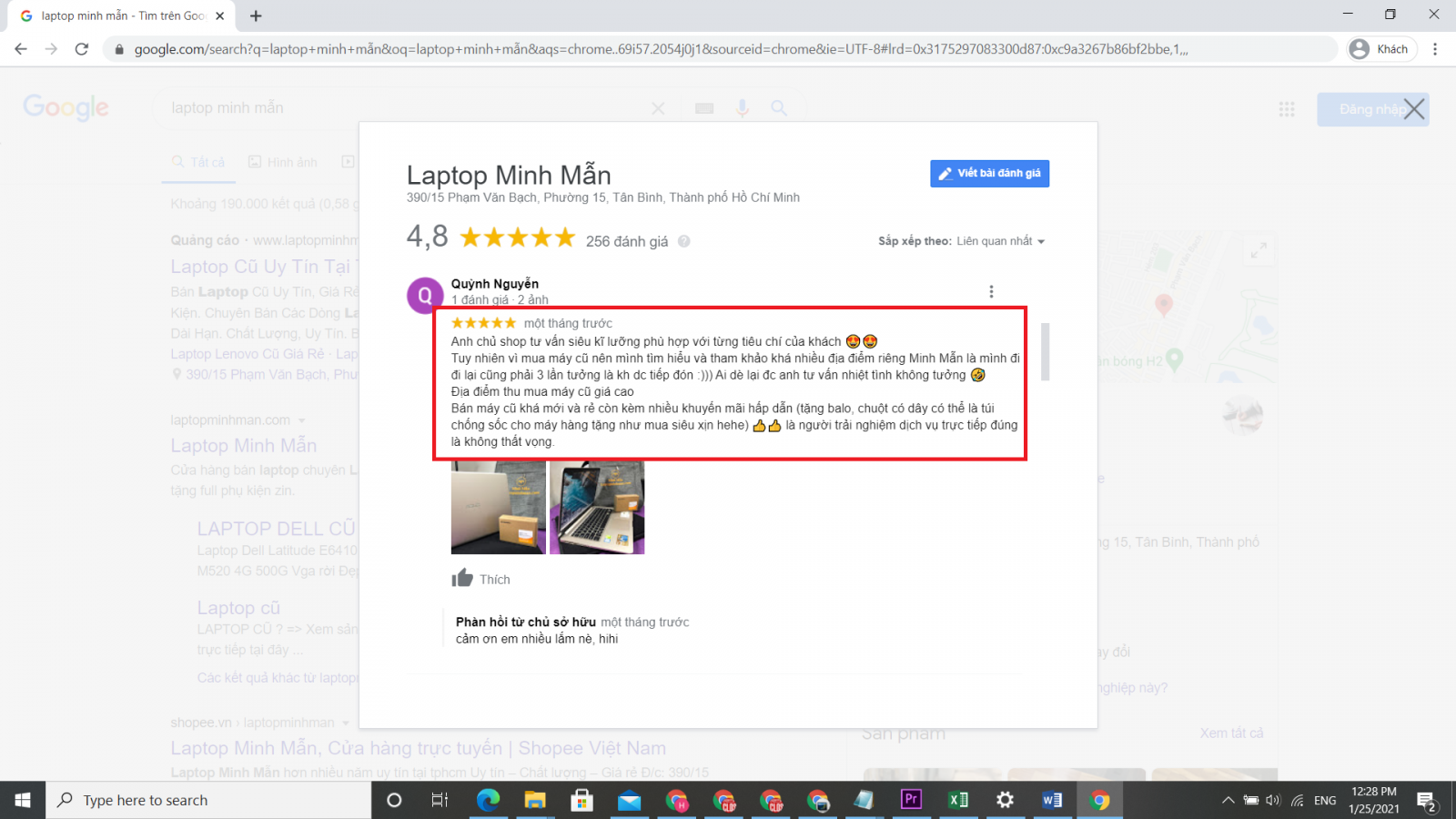Image resolution: width=1456 pixels, height=819 pixels.
Task: Launch Microsoft Edge from the taskbar
Action: click(x=488, y=800)
